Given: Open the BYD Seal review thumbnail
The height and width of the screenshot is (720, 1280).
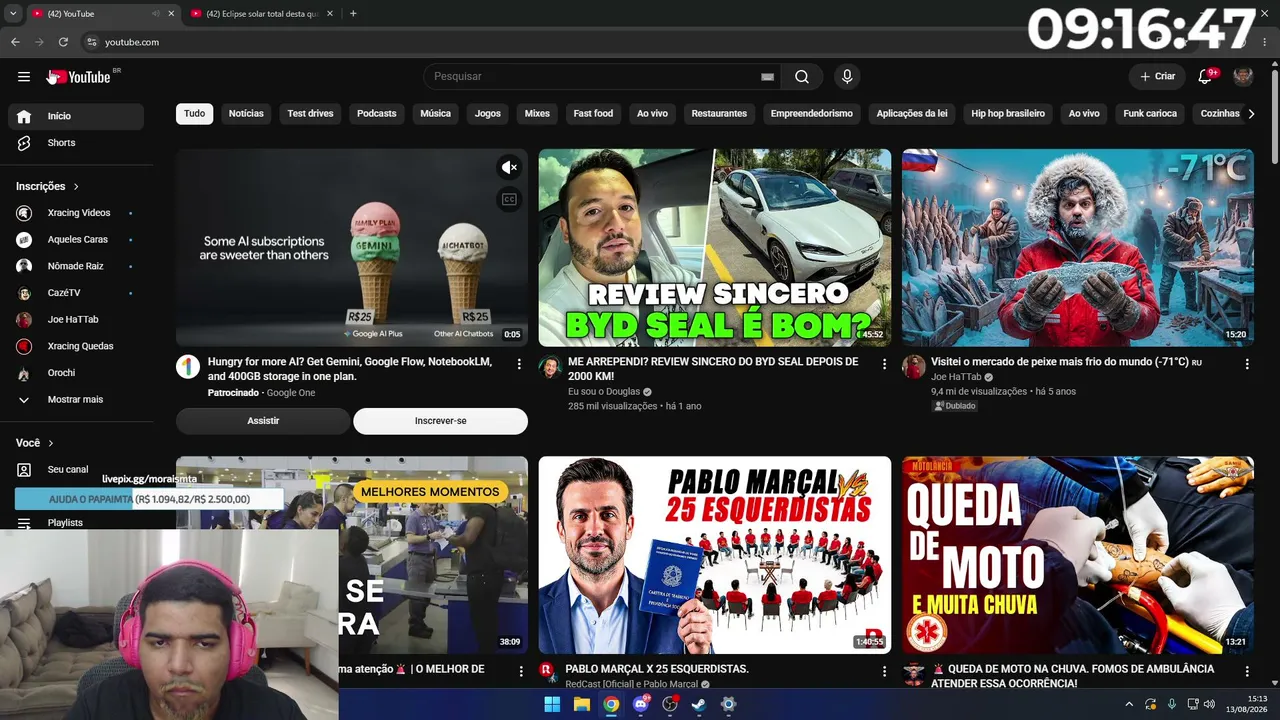Looking at the screenshot, I should tap(715, 248).
